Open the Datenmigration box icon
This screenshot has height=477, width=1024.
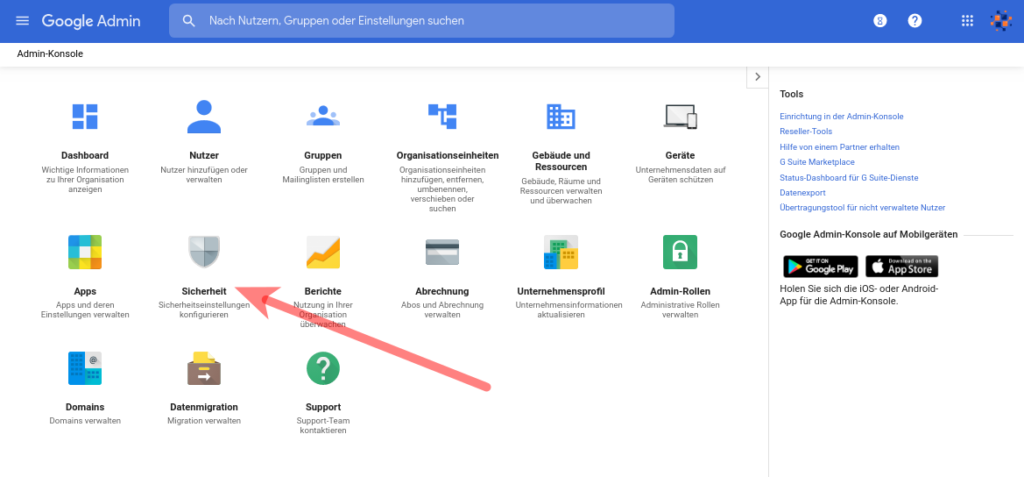click(x=204, y=369)
